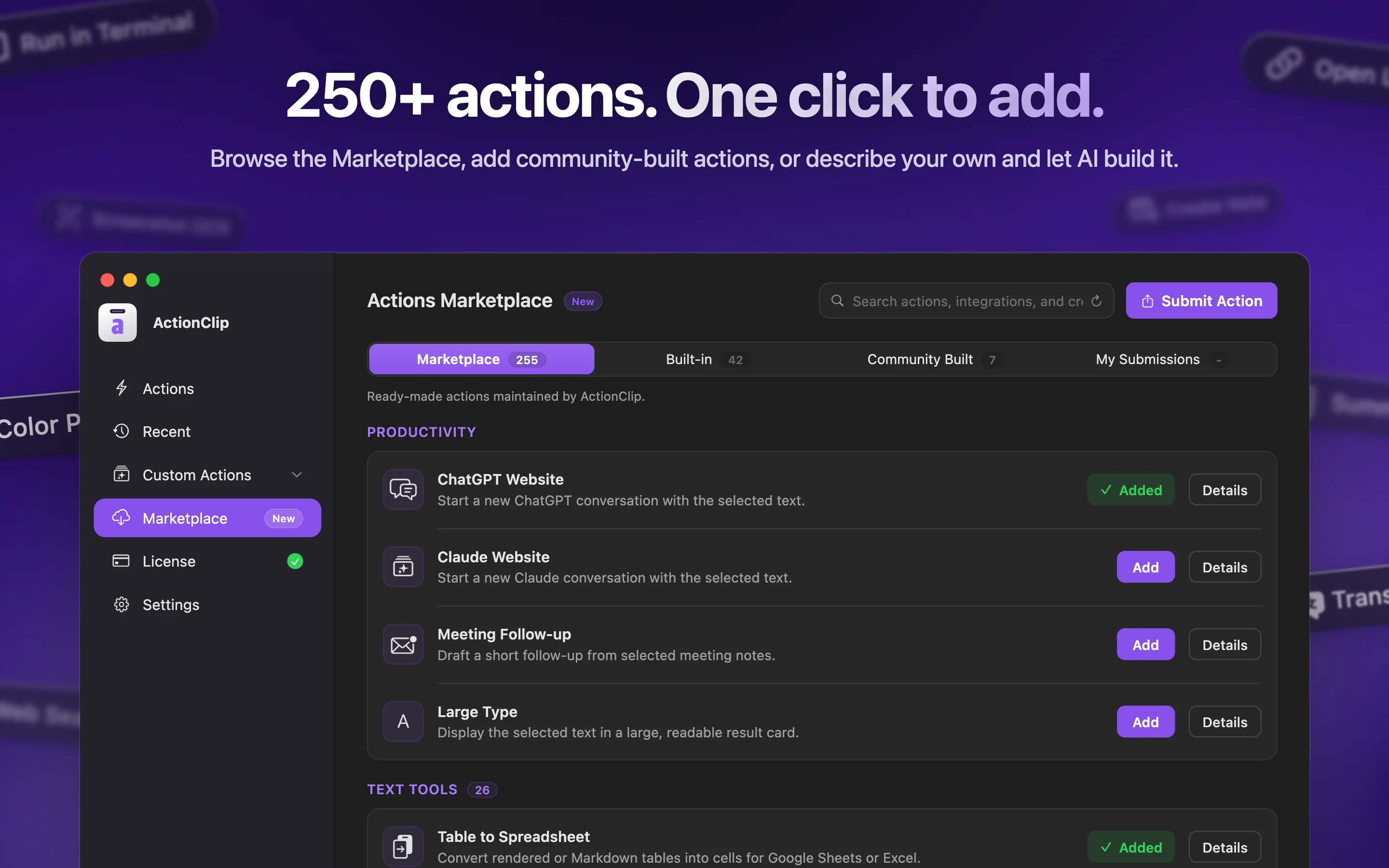Select the Settings sidebar label
Image resolution: width=1389 pixels, height=868 pixels.
pyautogui.click(x=171, y=605)
